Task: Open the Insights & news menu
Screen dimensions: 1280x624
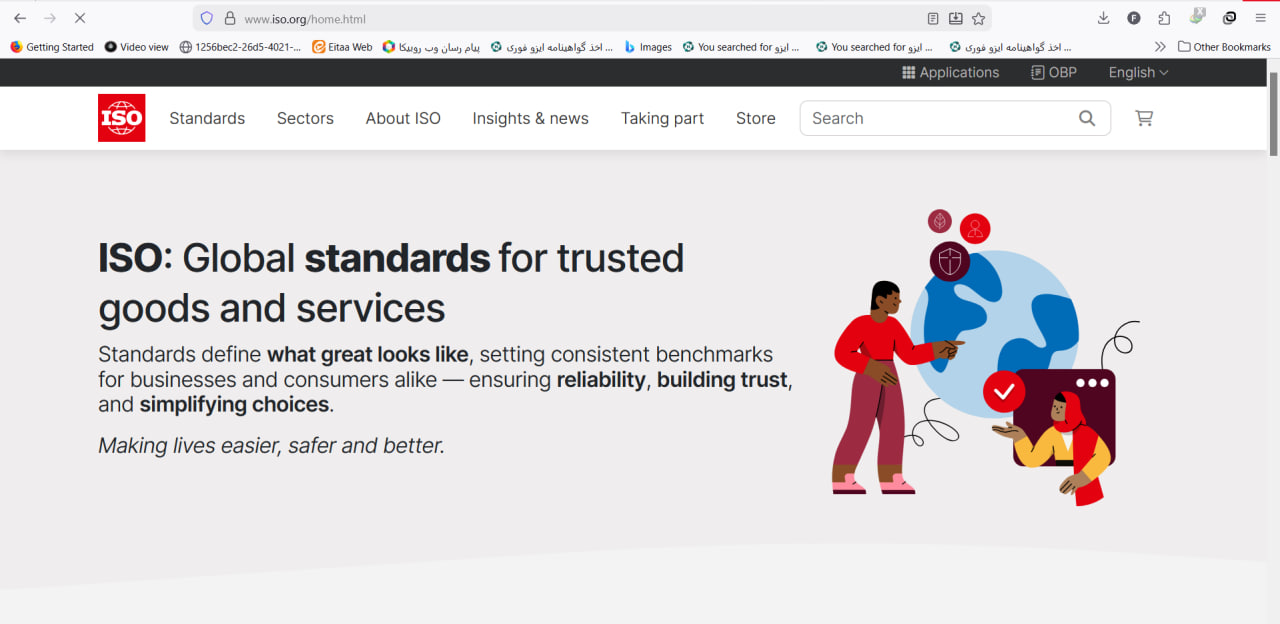Action: tap(530, 118)
